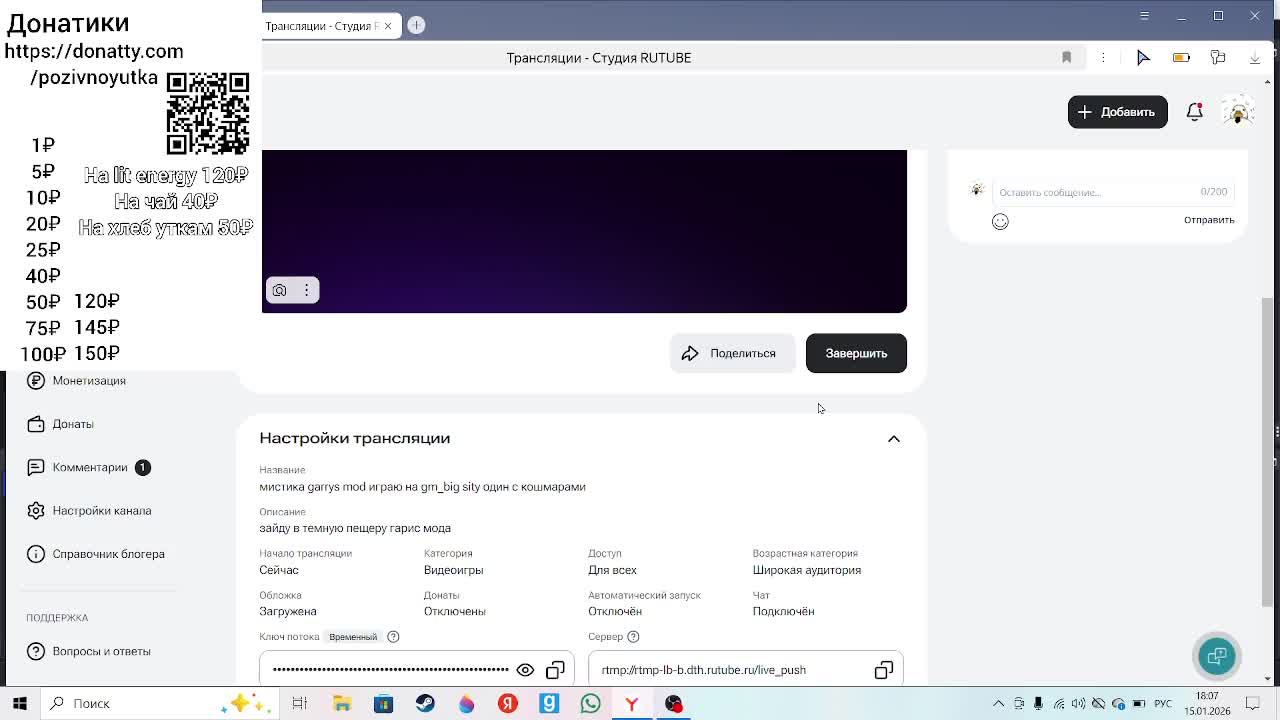Open the channel avatar profile menu
The image size is (1280, 720).
(x=1238, y=112)
